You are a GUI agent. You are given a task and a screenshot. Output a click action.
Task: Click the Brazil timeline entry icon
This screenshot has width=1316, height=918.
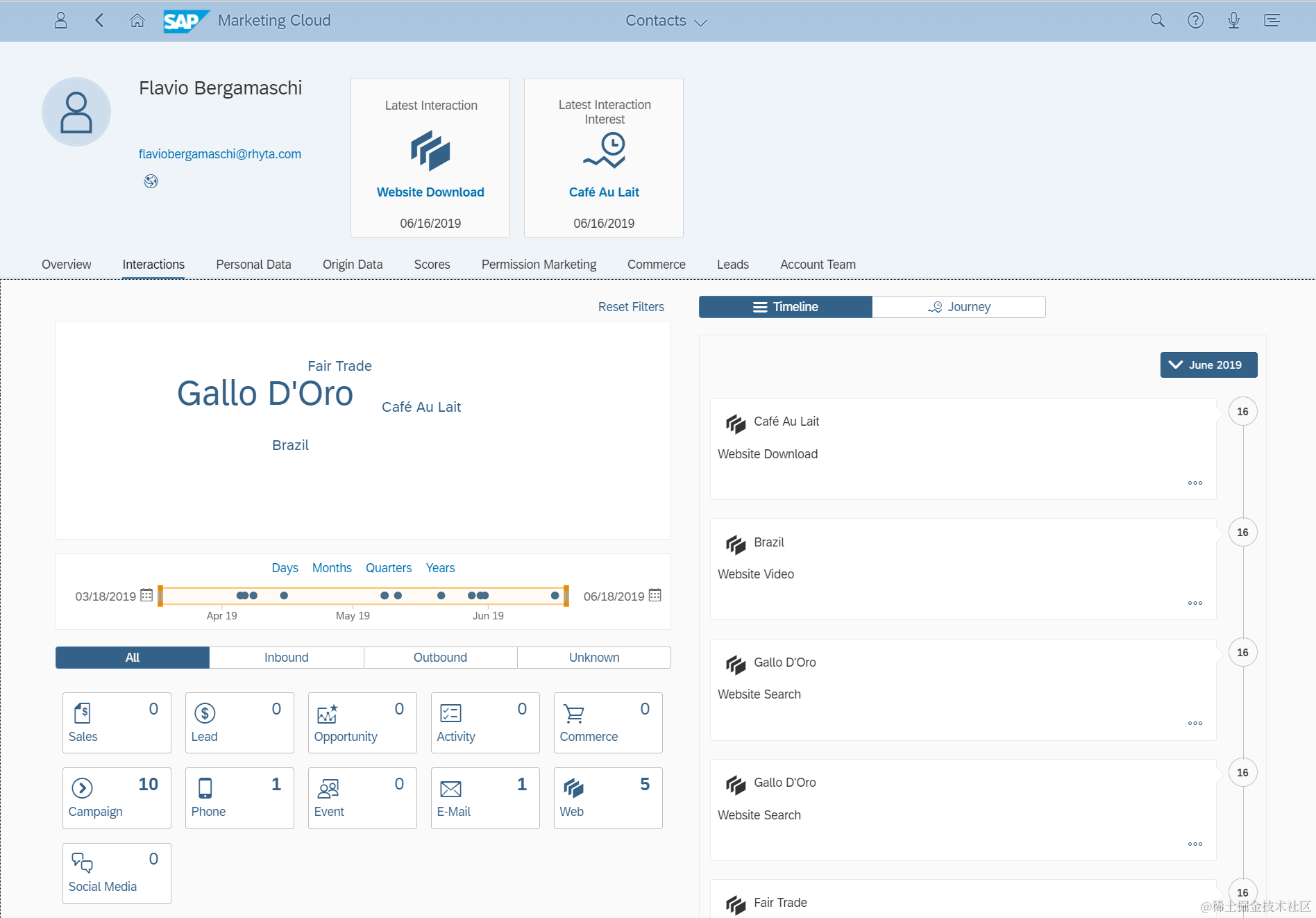(x=736, y=544)
